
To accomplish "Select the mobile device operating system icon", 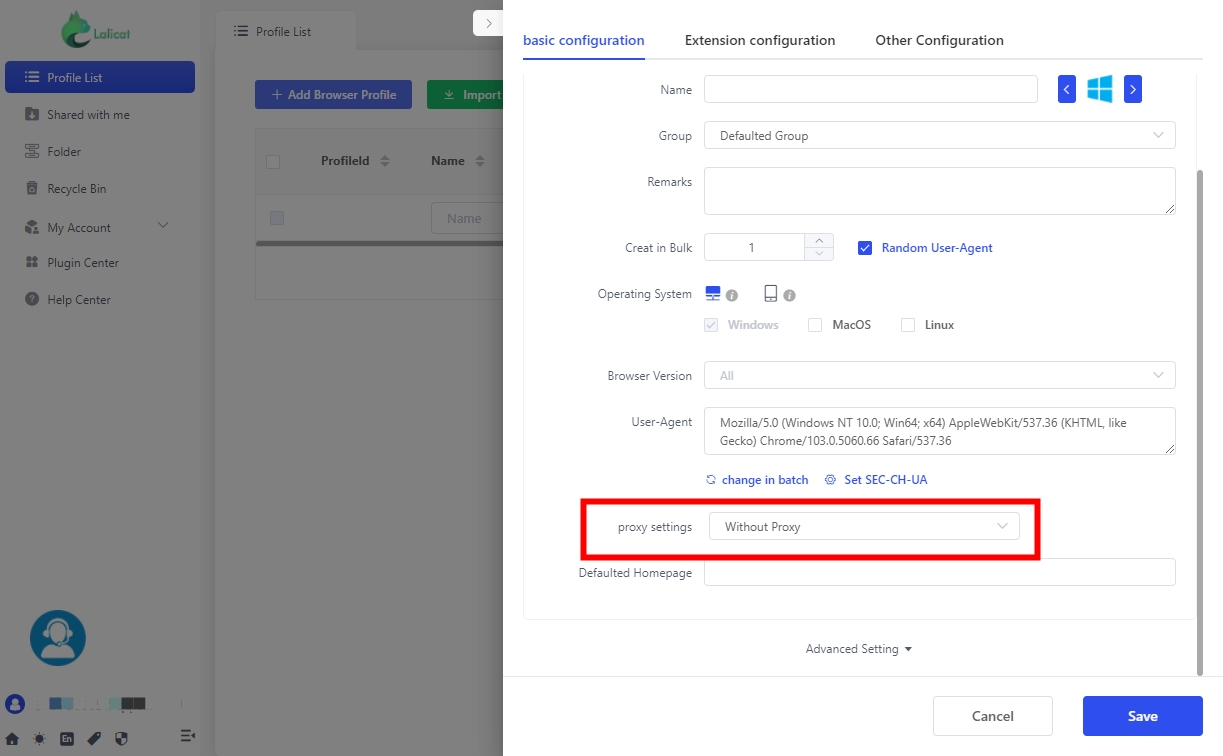I will (x=770, y=293).
